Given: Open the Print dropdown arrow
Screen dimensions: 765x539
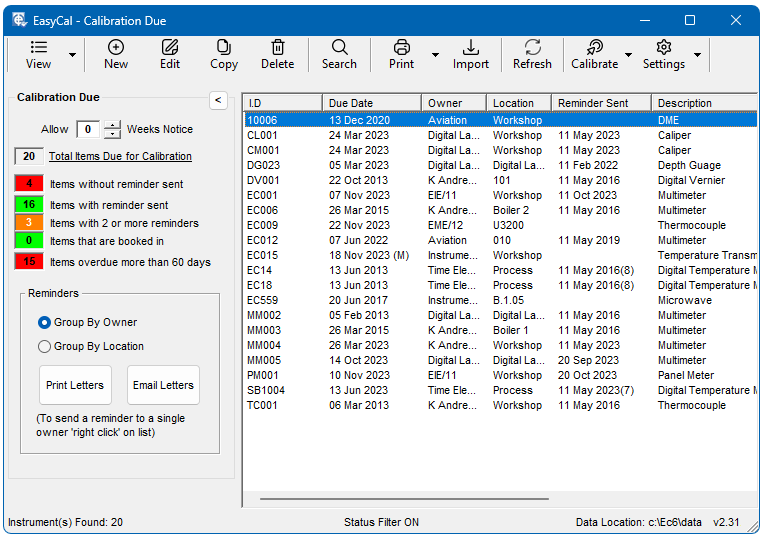Looking at the screenshot, I should [435, 55].
